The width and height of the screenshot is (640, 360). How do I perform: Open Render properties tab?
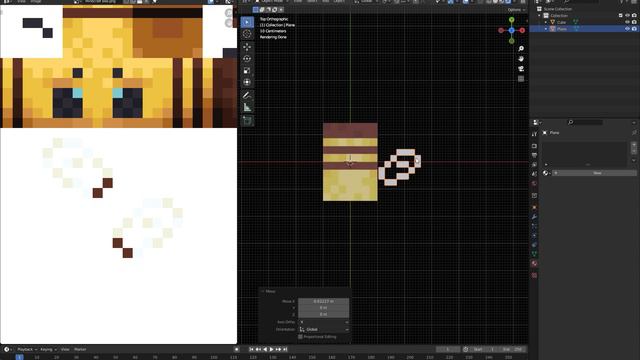pos(534,146)
